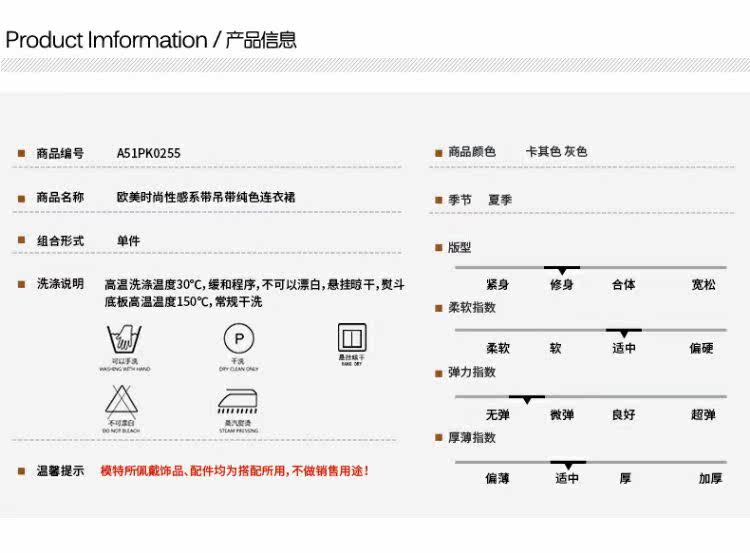This screenshot has width=750, height=553.
Task: Click the 弹力指数 elasticity slider marker
Action: pos(527,399)
